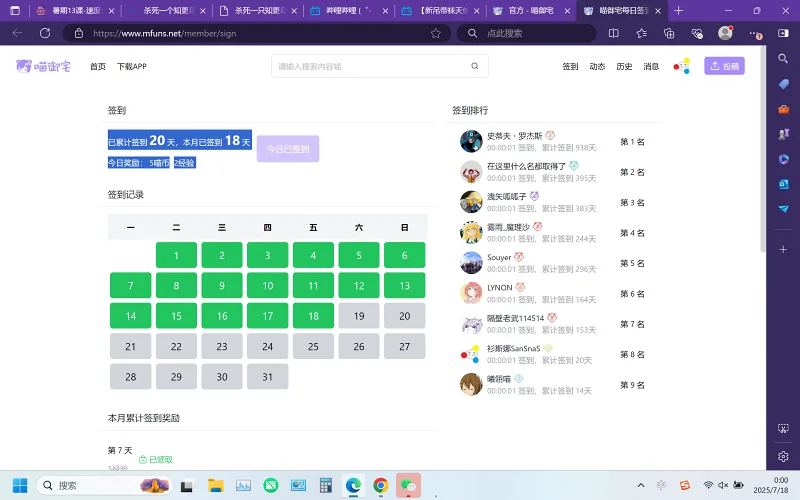Add sidebar app with plus icon
The height and width of the screenshot is (500, 800).
(x=783, y=249)
